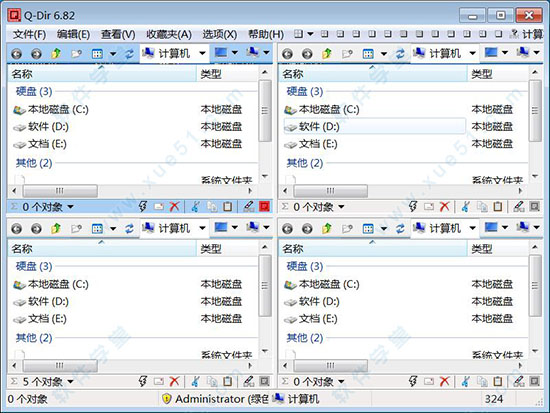
Task: Refresh the top-right pane
Action: pyautogui.click(x=400, y=54)
